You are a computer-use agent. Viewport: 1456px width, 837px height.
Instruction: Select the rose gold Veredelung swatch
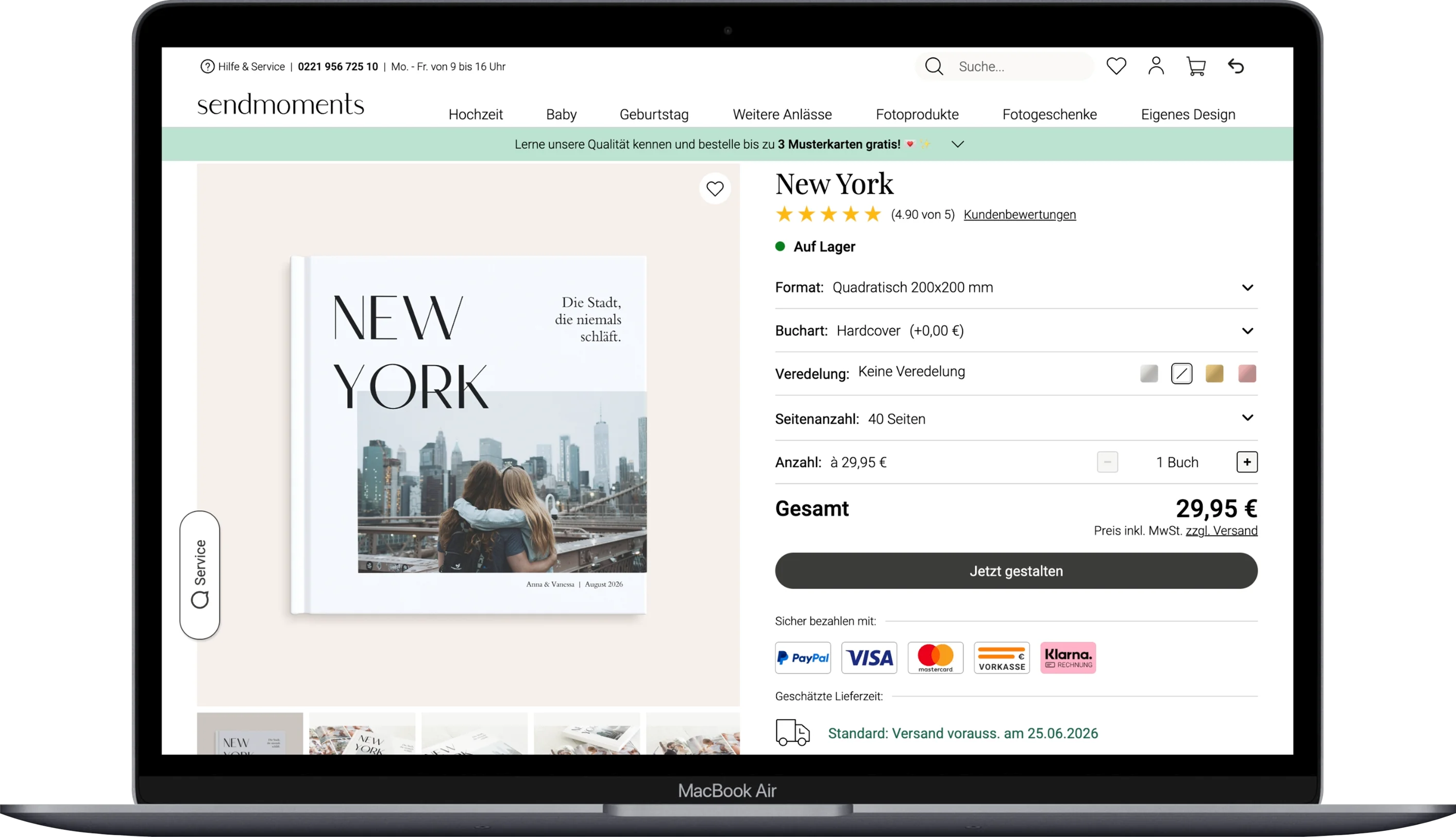click(x=1247, y=374)
